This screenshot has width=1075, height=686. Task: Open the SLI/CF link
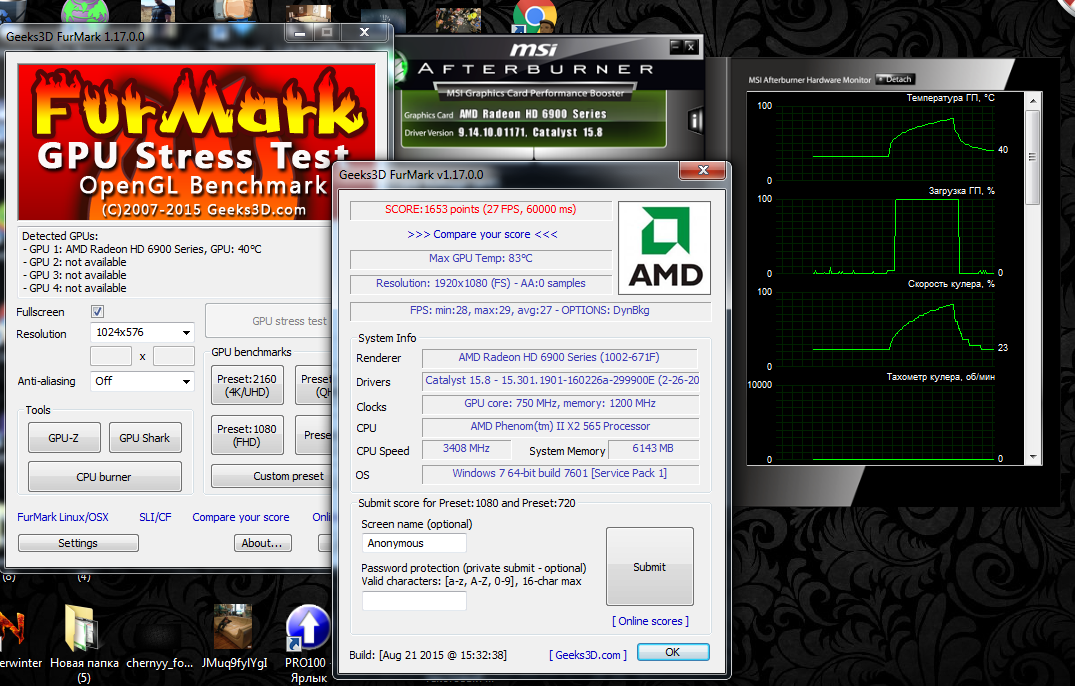click(155, 517)
